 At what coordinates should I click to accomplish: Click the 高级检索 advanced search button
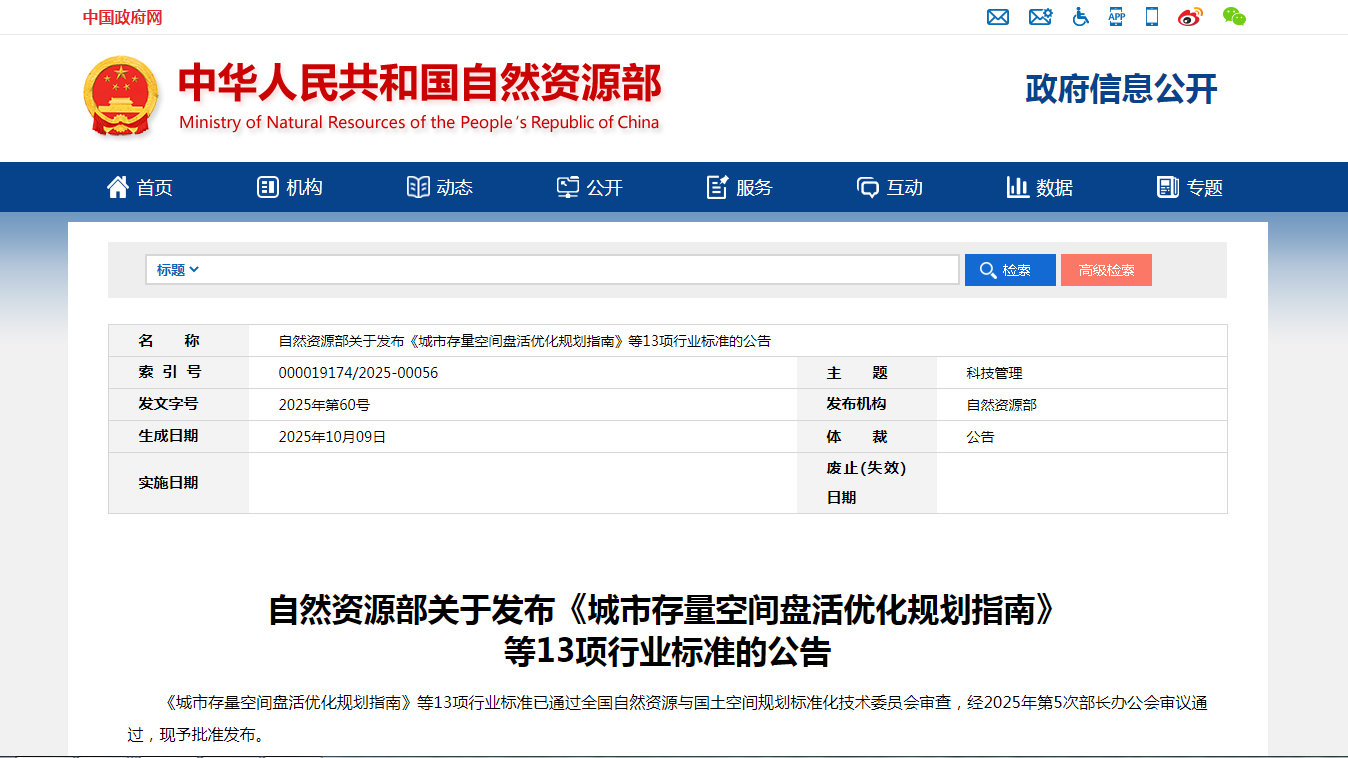tap(1106, 270)
